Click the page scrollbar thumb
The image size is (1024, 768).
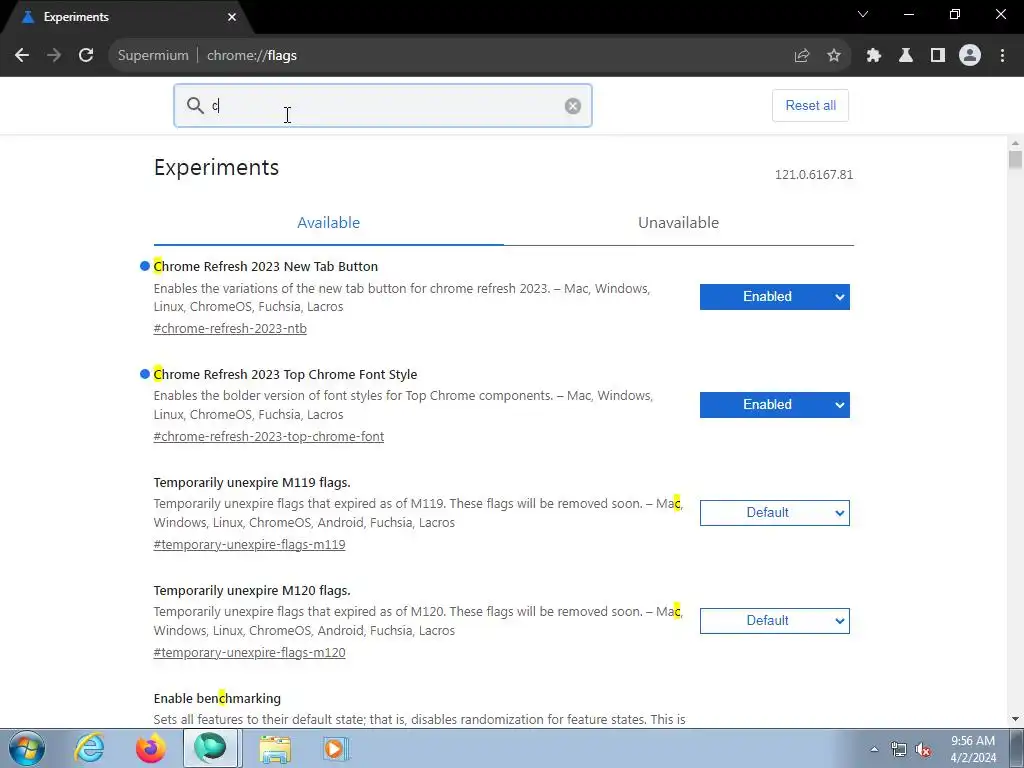1015,159
